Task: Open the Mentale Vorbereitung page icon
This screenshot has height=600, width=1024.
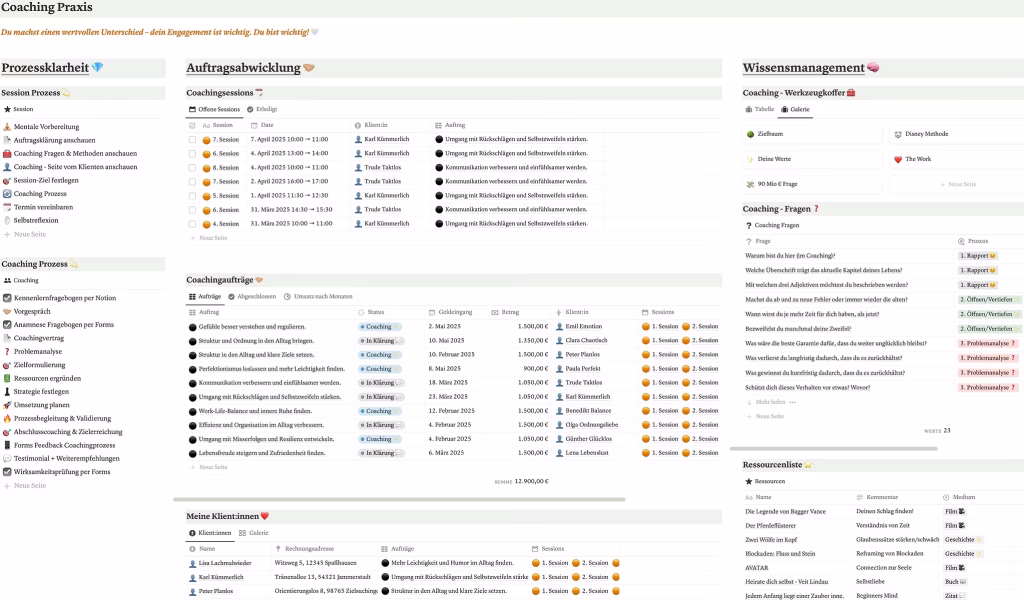Action: point(7,127)
